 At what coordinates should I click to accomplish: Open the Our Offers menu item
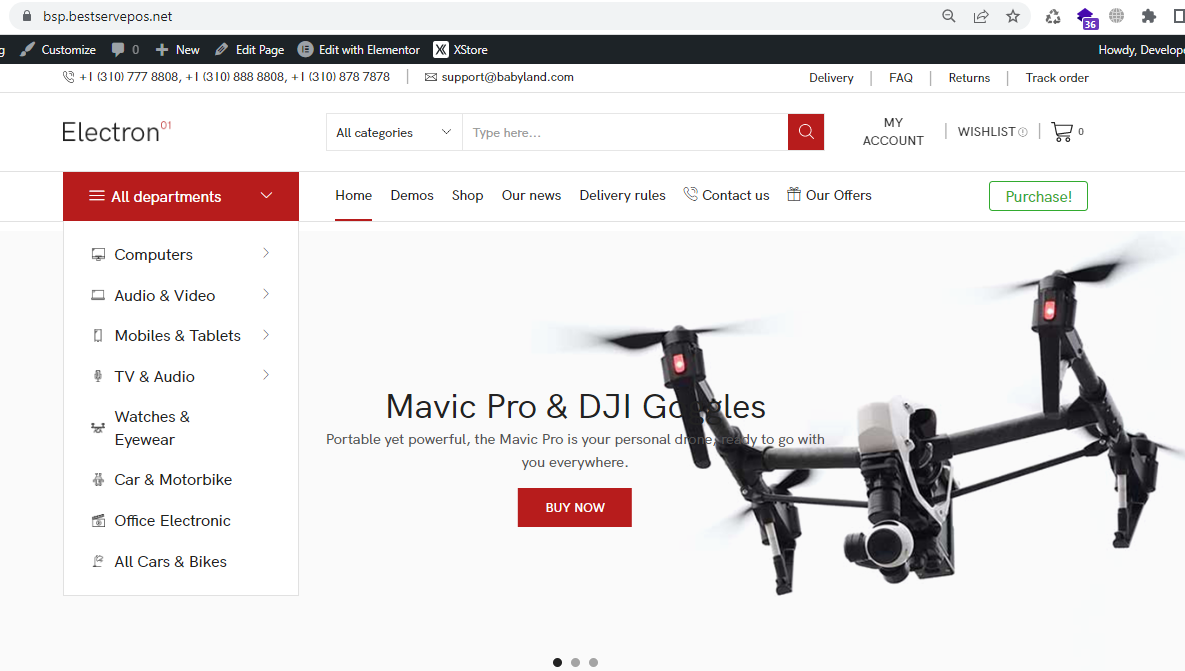pos(829,195)
